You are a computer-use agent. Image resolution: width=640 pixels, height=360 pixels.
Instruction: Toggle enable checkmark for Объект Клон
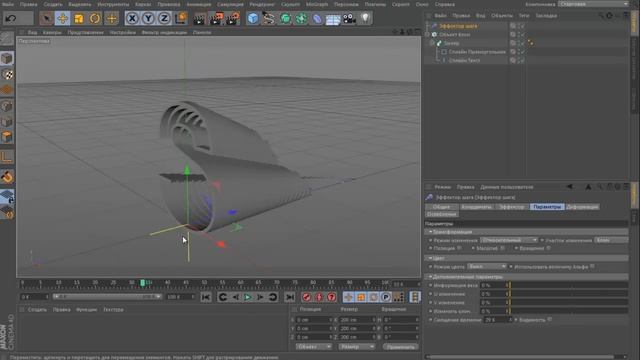[522, 35]
